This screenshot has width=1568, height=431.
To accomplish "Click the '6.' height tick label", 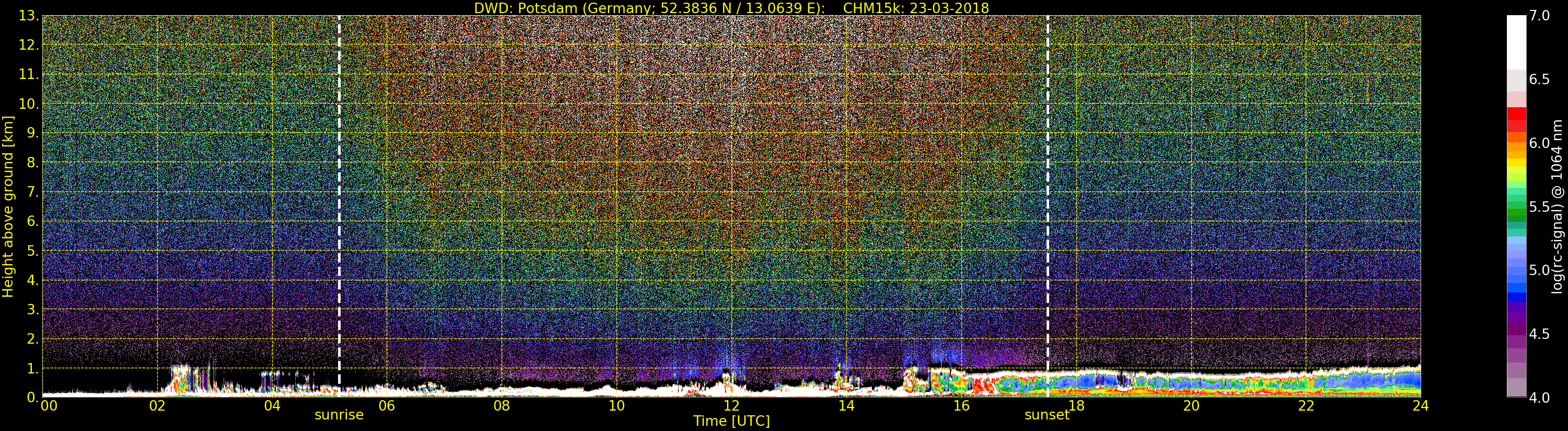I will [x=33, y=221].
